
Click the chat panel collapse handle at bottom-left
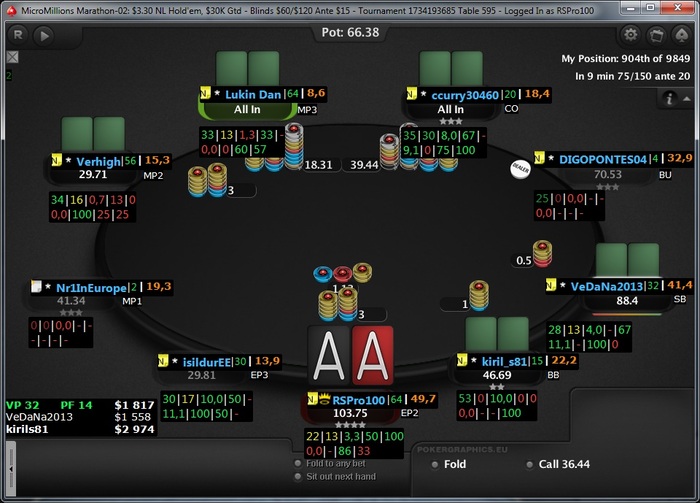click(x=11, y=469)
